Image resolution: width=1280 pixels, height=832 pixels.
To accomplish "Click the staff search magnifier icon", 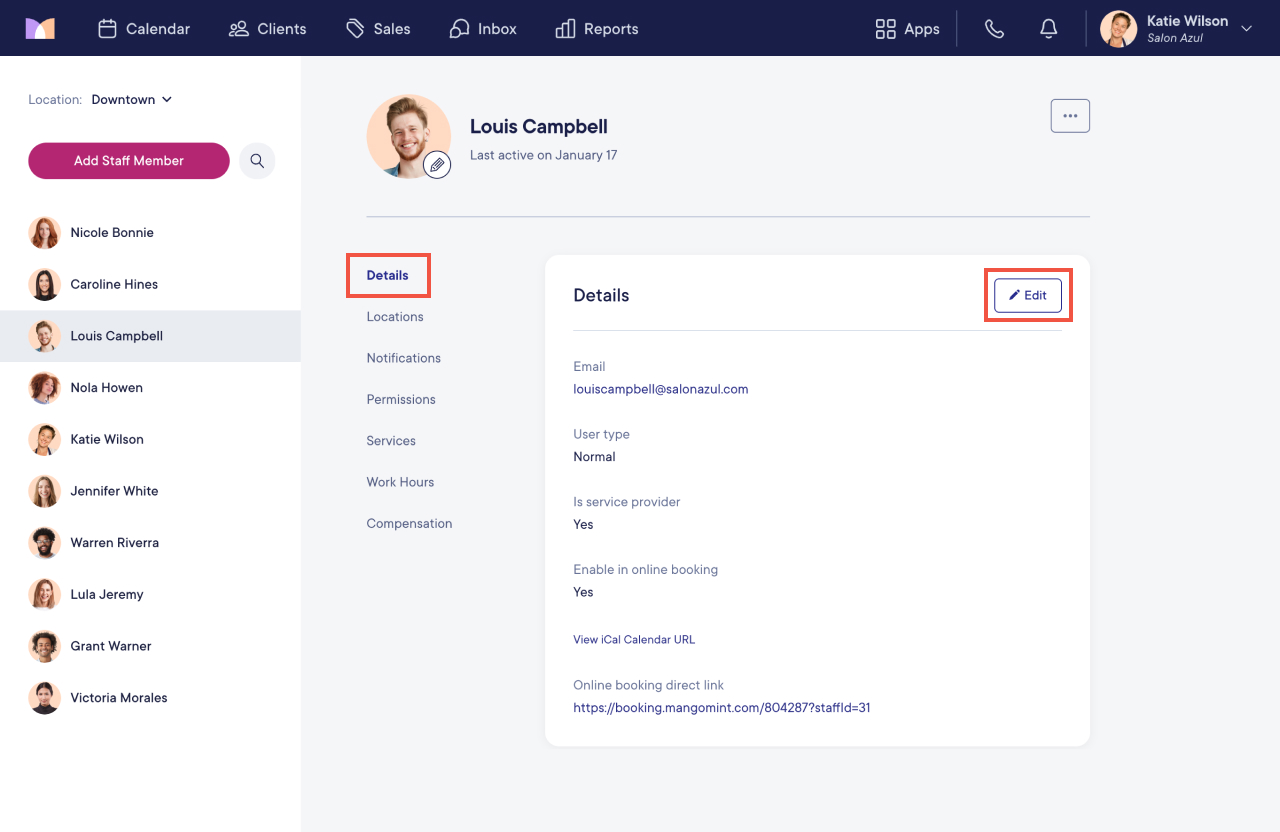I will click(x=257, y=160).
